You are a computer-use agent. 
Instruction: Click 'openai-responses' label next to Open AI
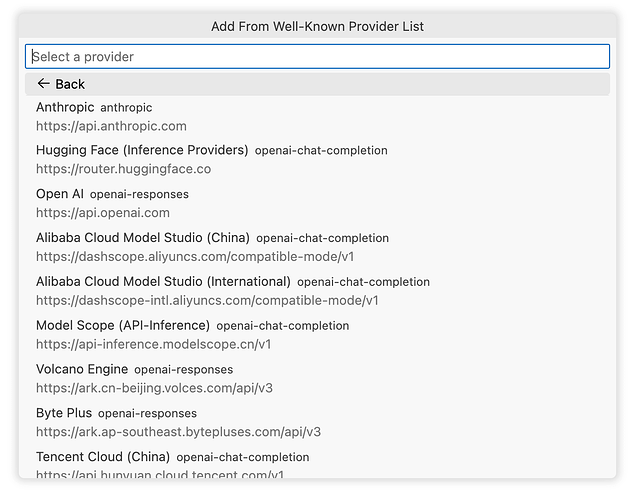[139, 195]
